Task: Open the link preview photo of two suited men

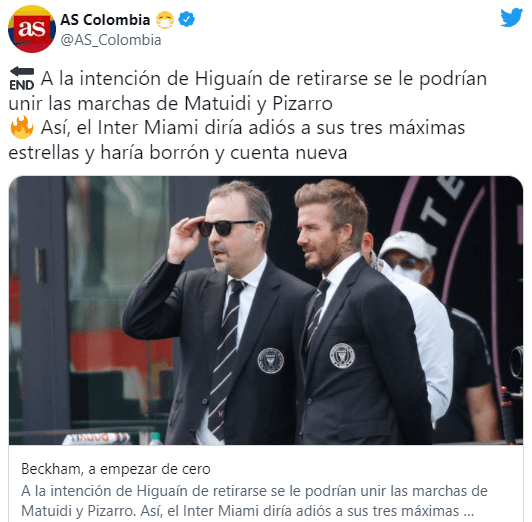Action: click(x=266, y=310)
